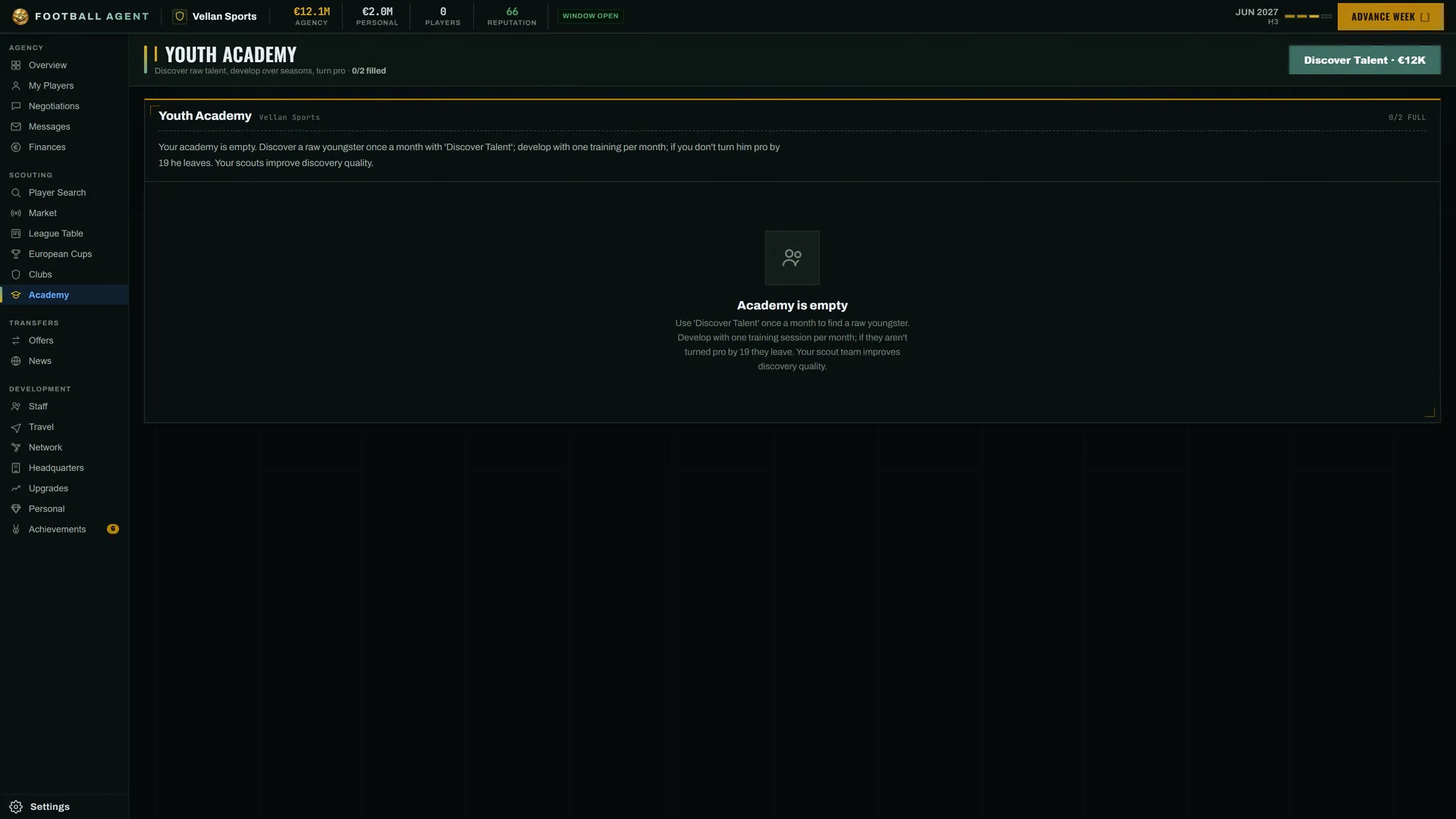1456x819 pixels.
Task: Click the JUN 2027 date label
Action: pyautogui.click(x=1257, y=12)
